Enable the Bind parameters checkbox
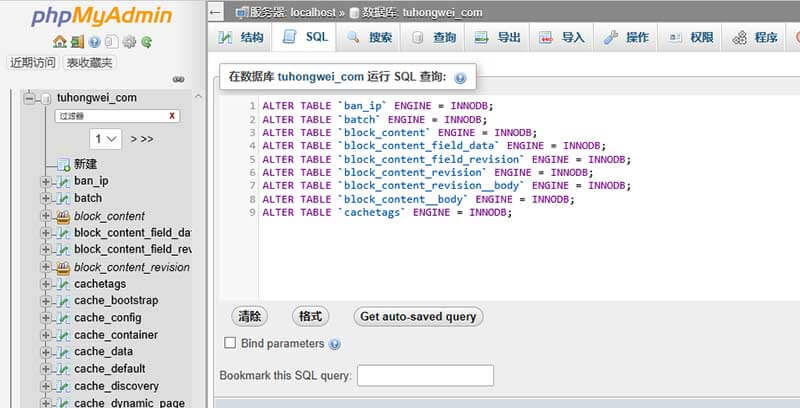 [x=231, y=343]
